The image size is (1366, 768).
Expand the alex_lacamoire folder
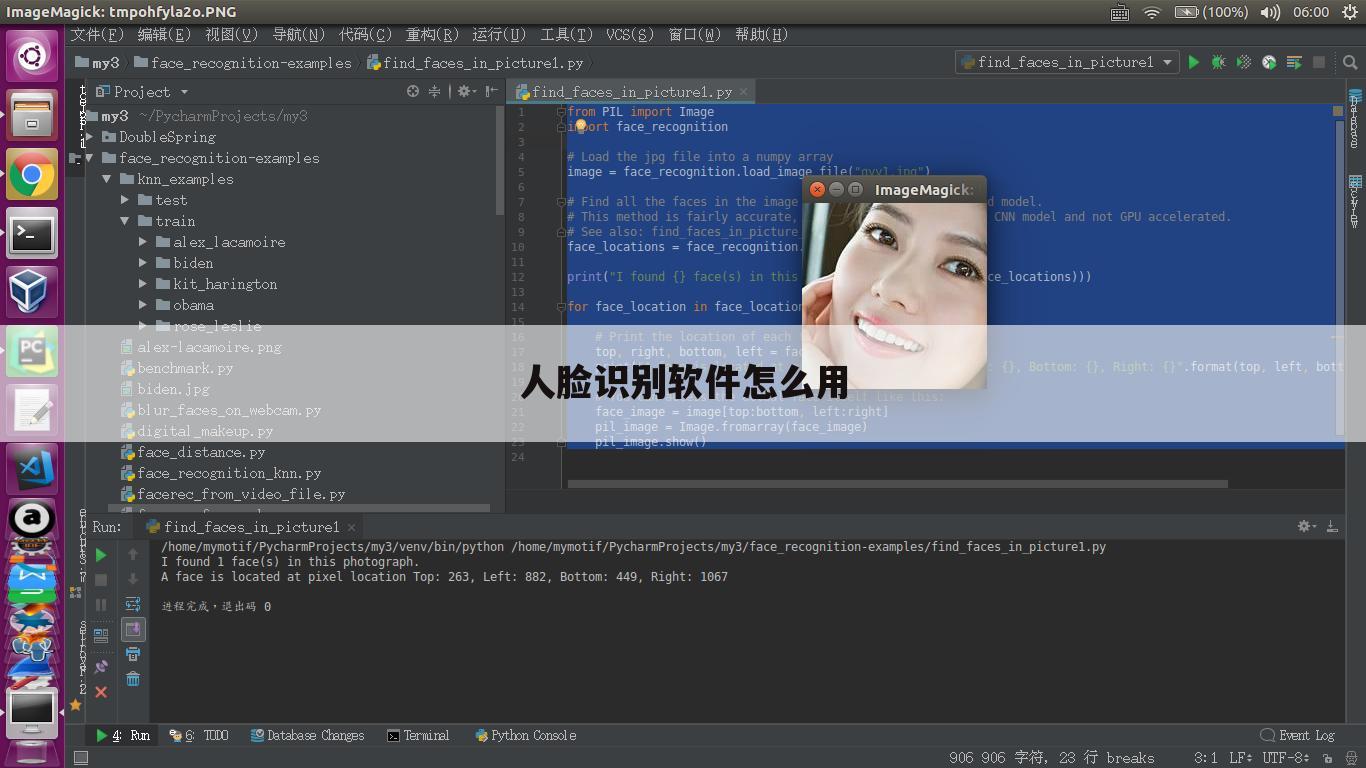(x=143, y=242)
